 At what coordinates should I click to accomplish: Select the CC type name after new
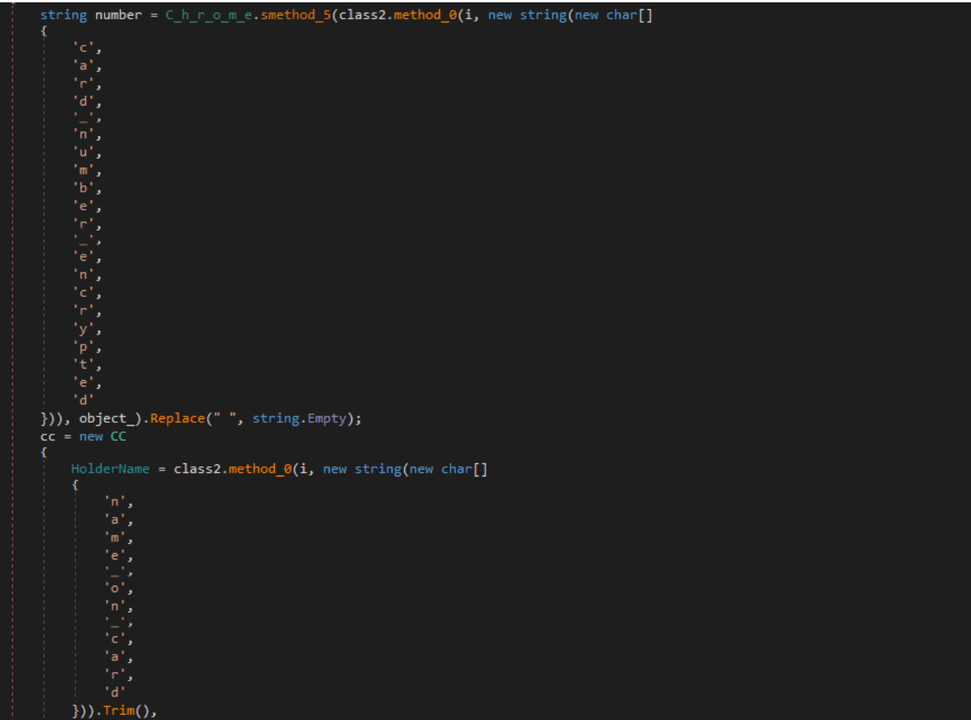click(118, 436)
